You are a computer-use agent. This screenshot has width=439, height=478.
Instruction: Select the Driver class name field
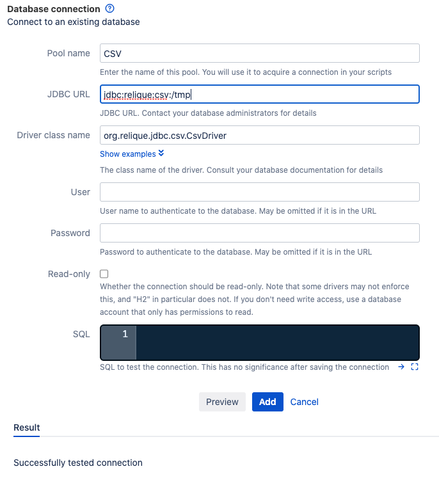[x=259, y=135]
